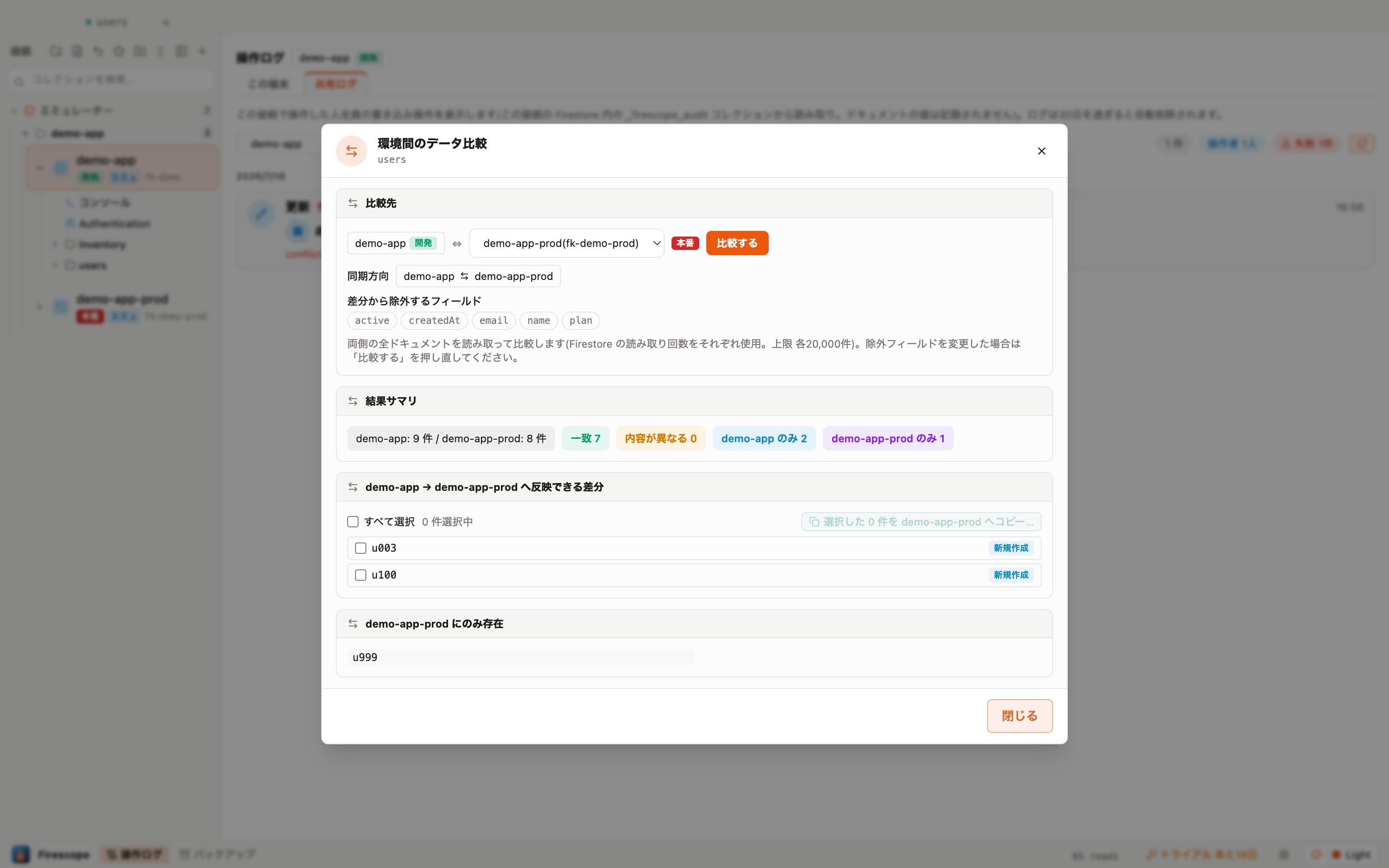Click the 閉じる button

pyautogui.click(x=1019, y=716)
